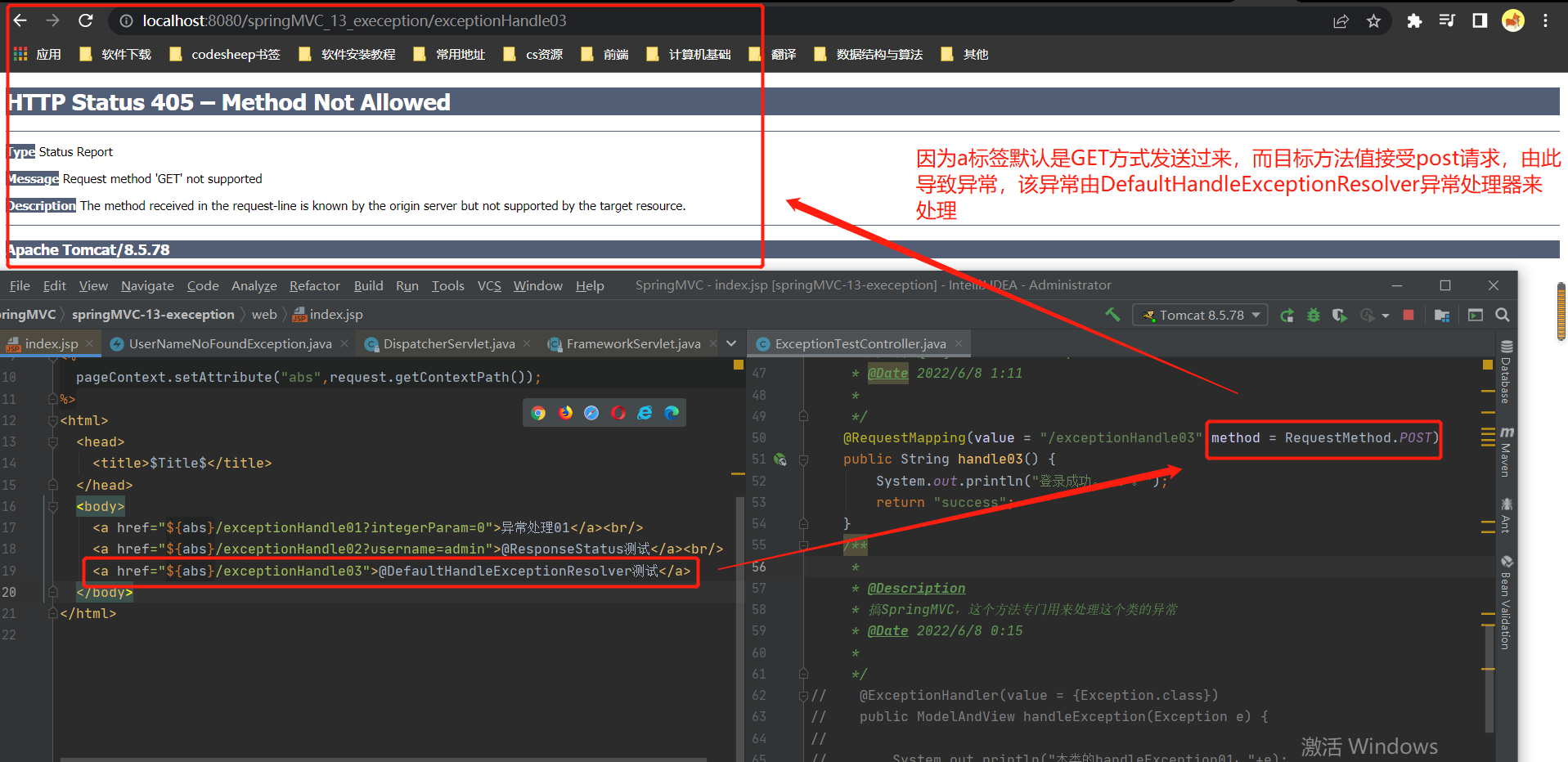Screen dimensions: 1568x762
Task: Run with coverage shield icon
Action: point(1339,315)
